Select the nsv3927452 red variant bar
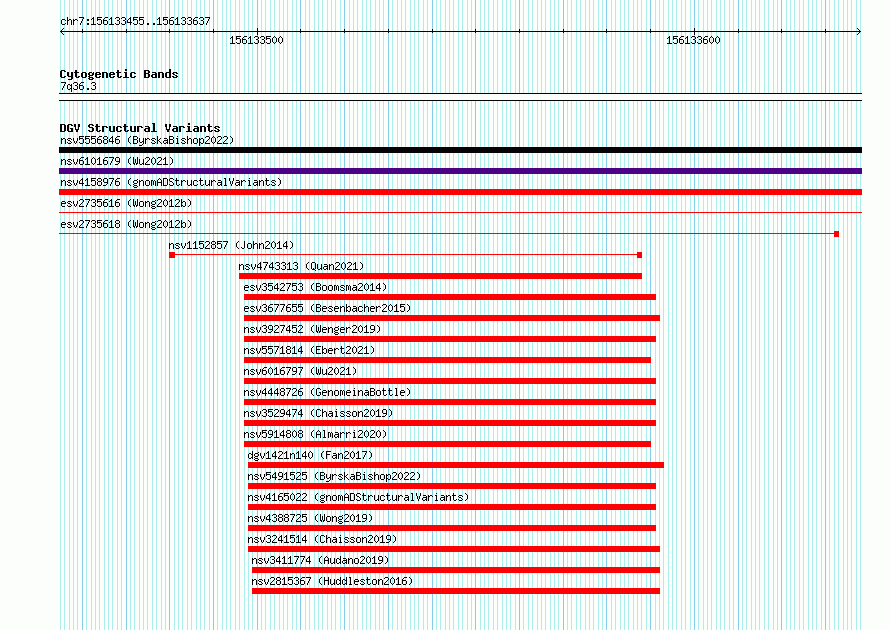This screenshot has width=890, height=630. point(450,339)
